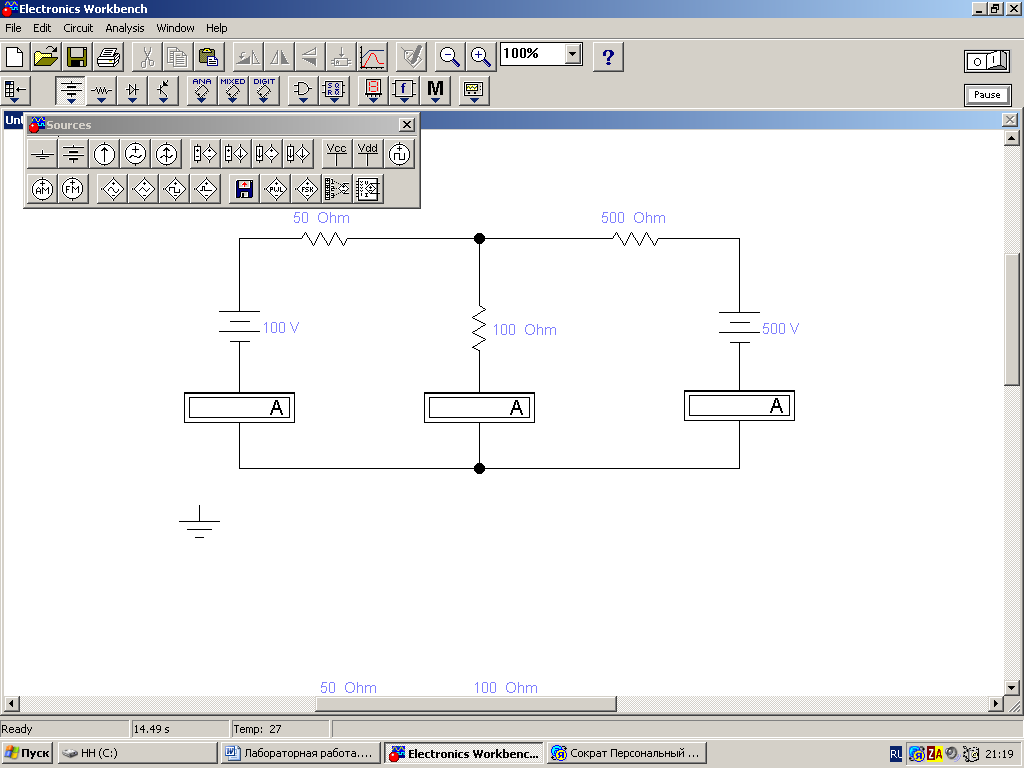Select the voltage-controlled square wave oscillator
This screenshot has height=768, width=1024.
tap(175, 189)
